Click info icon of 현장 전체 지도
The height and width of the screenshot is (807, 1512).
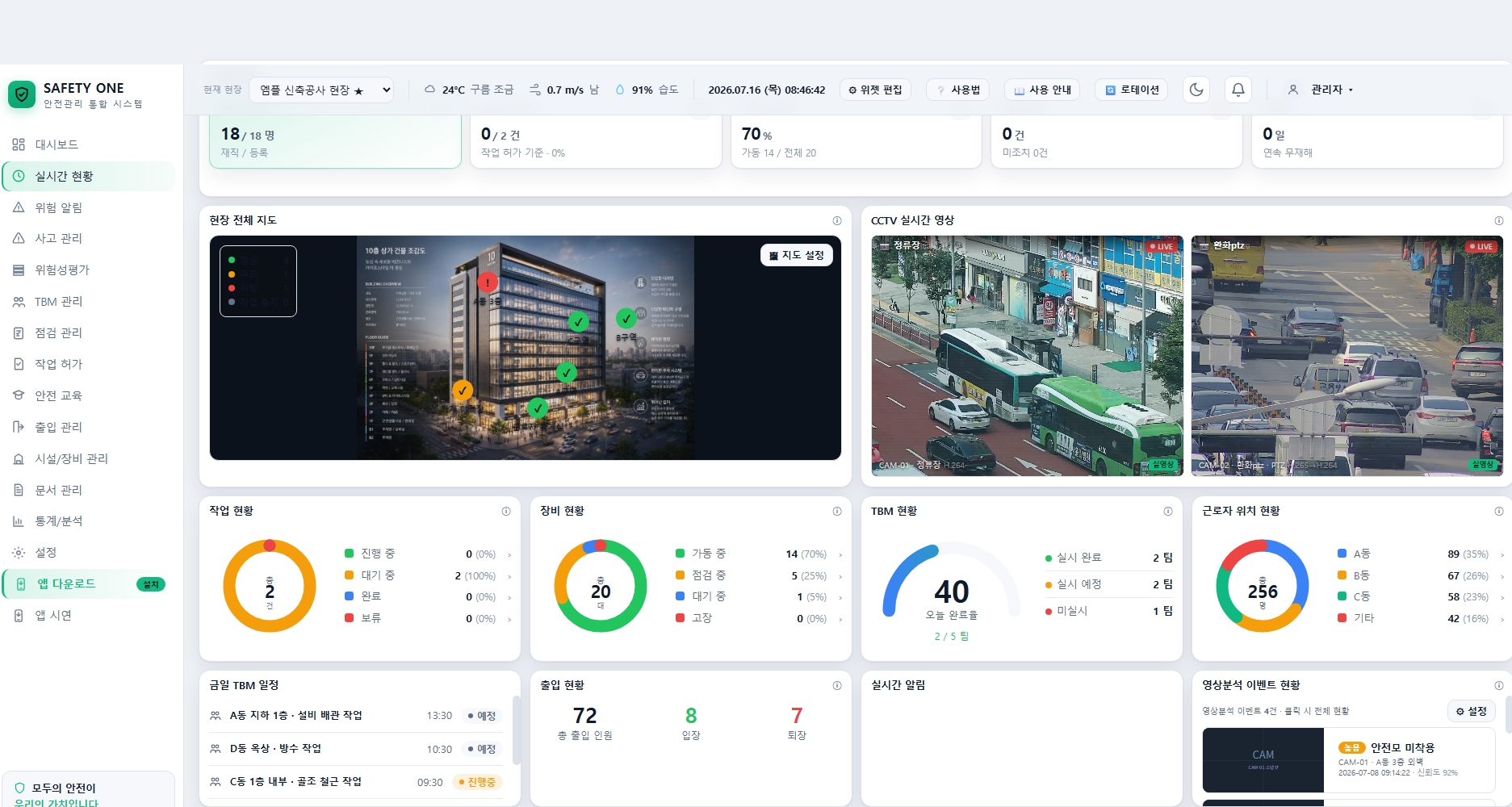tap(837, 220)
